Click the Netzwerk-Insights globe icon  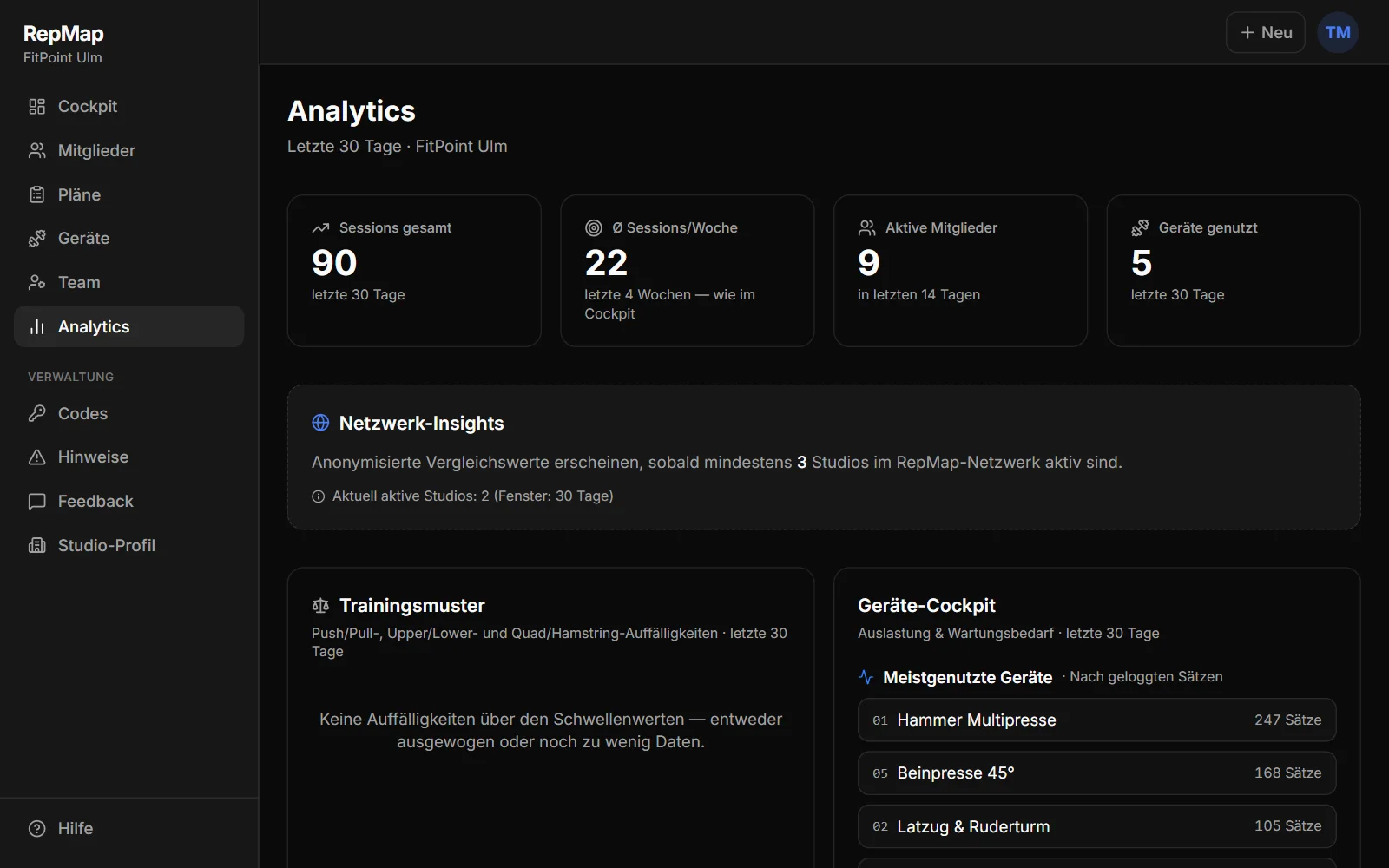[x=320, y=423]
